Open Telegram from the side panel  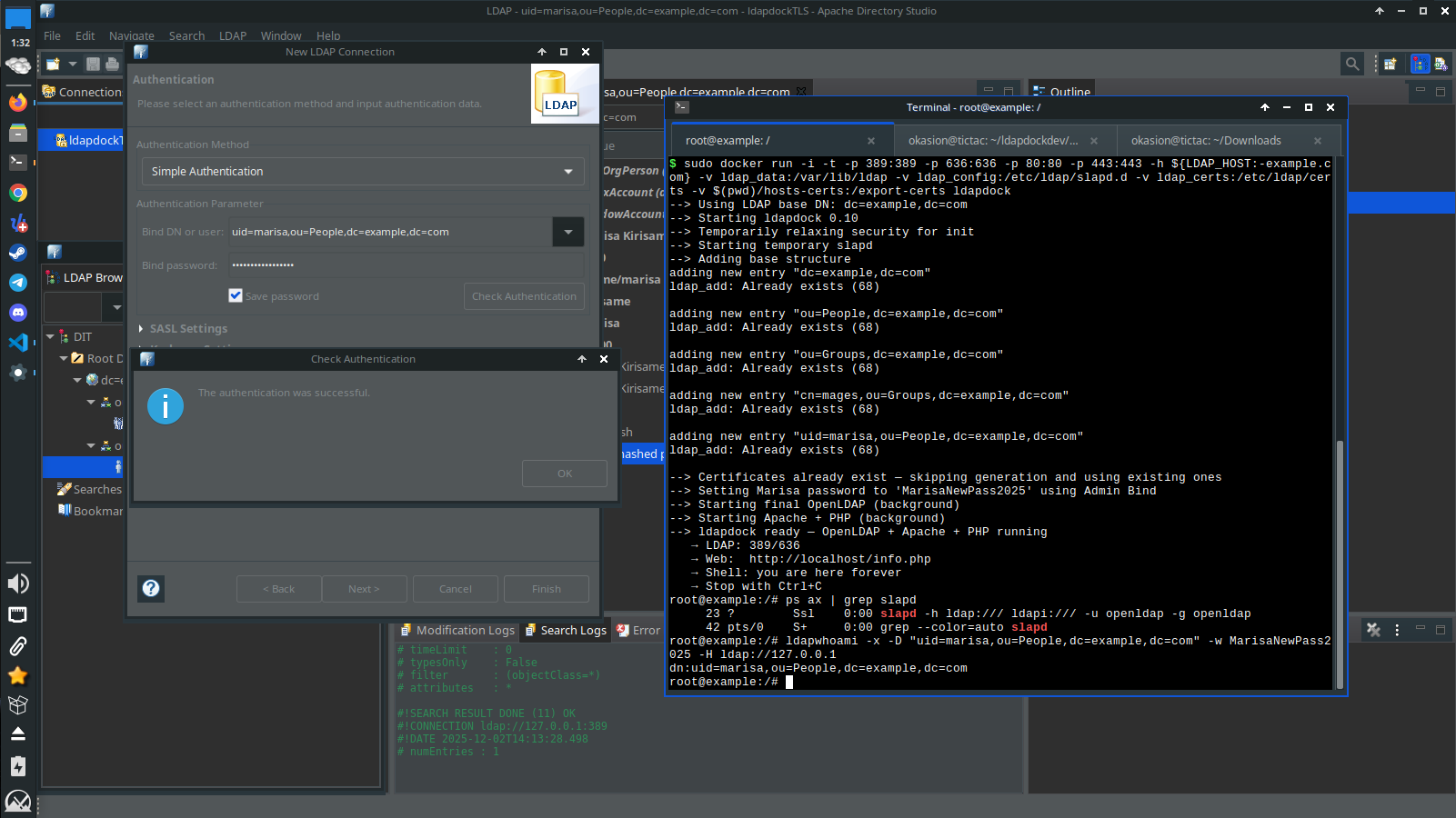point(17,283)
